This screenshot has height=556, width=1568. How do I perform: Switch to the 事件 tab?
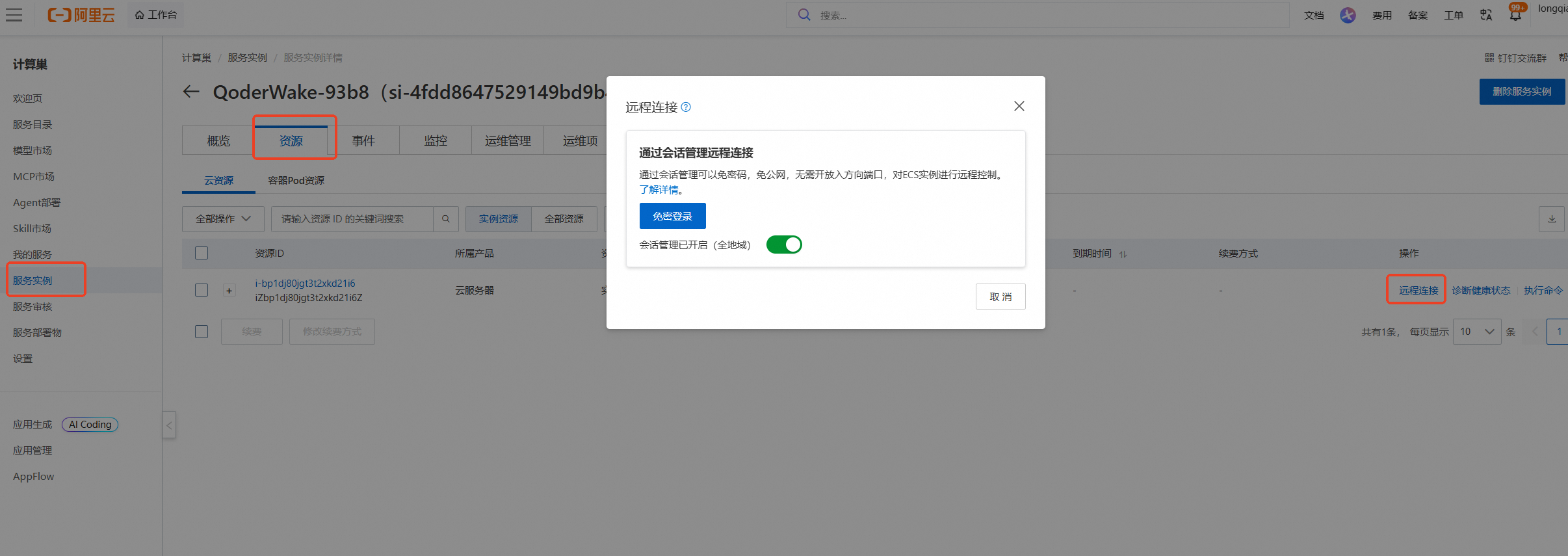click(363, 140)
